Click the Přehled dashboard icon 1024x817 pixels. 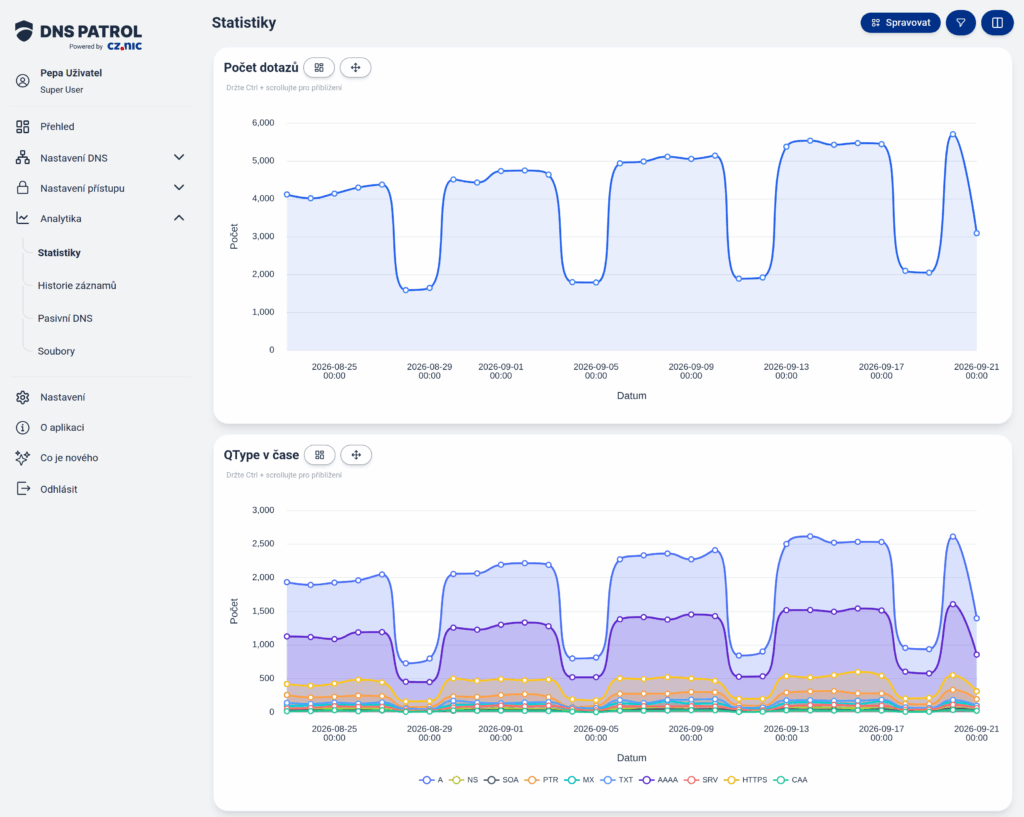23,127
